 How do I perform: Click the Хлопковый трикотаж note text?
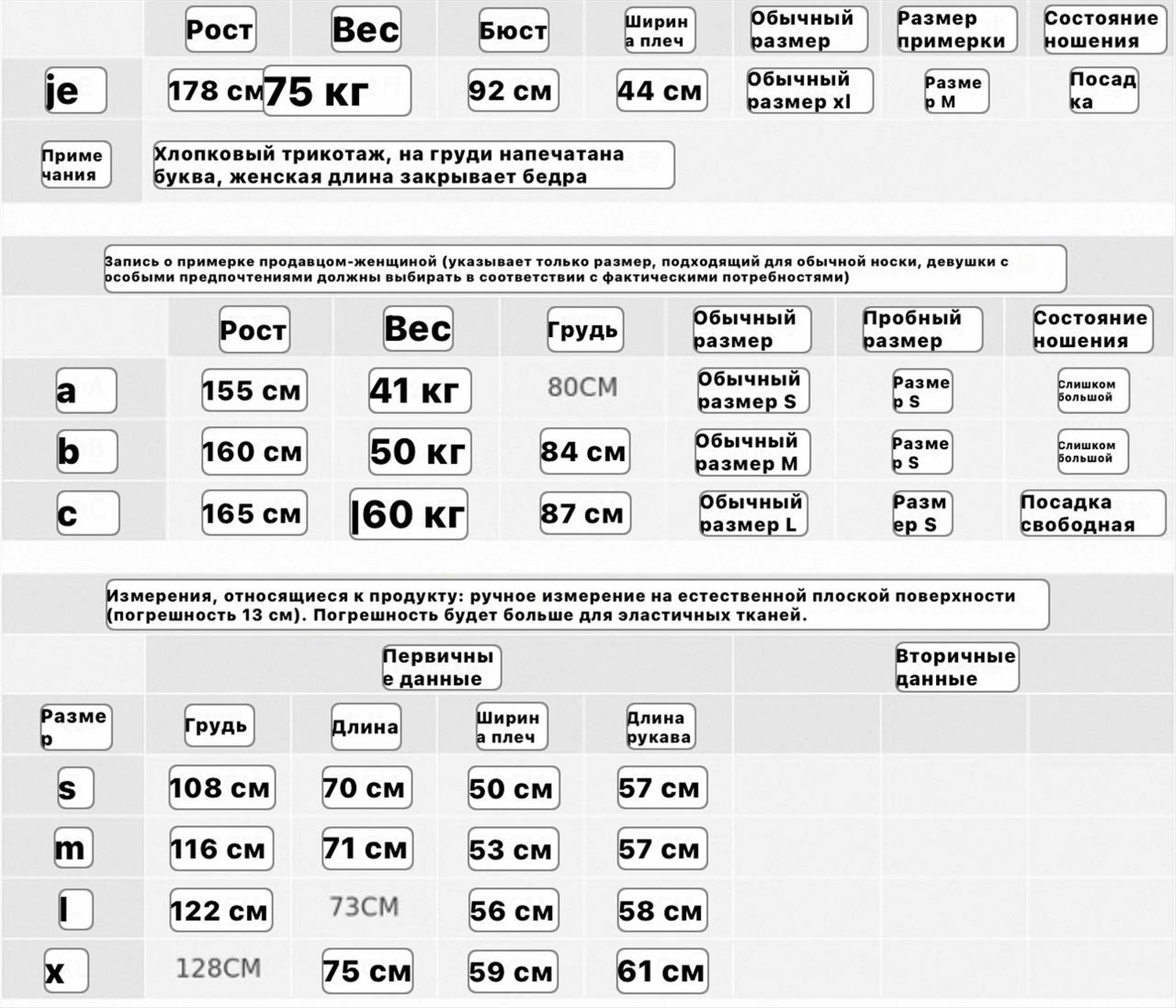click(x=412, y=165)
